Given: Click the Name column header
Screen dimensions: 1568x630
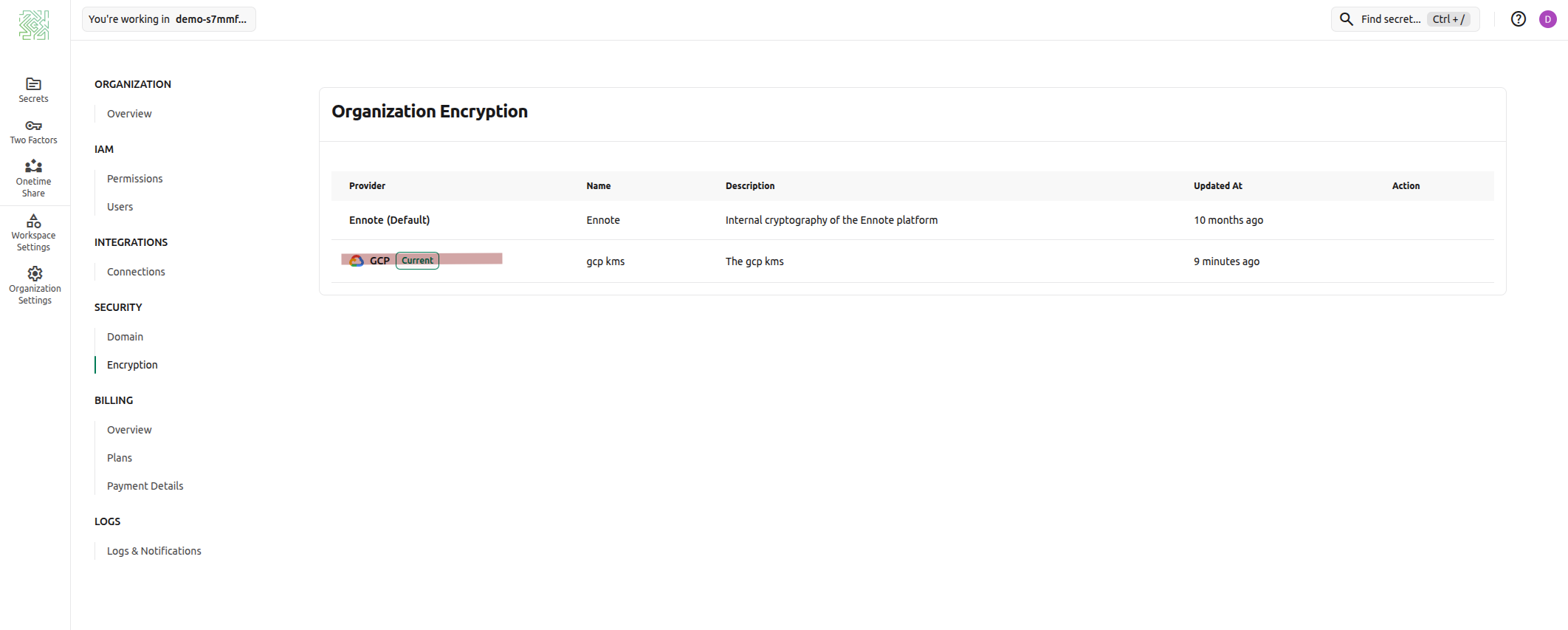Looking at the screenshot, I should pyautogui.click(x=599, y=186).
